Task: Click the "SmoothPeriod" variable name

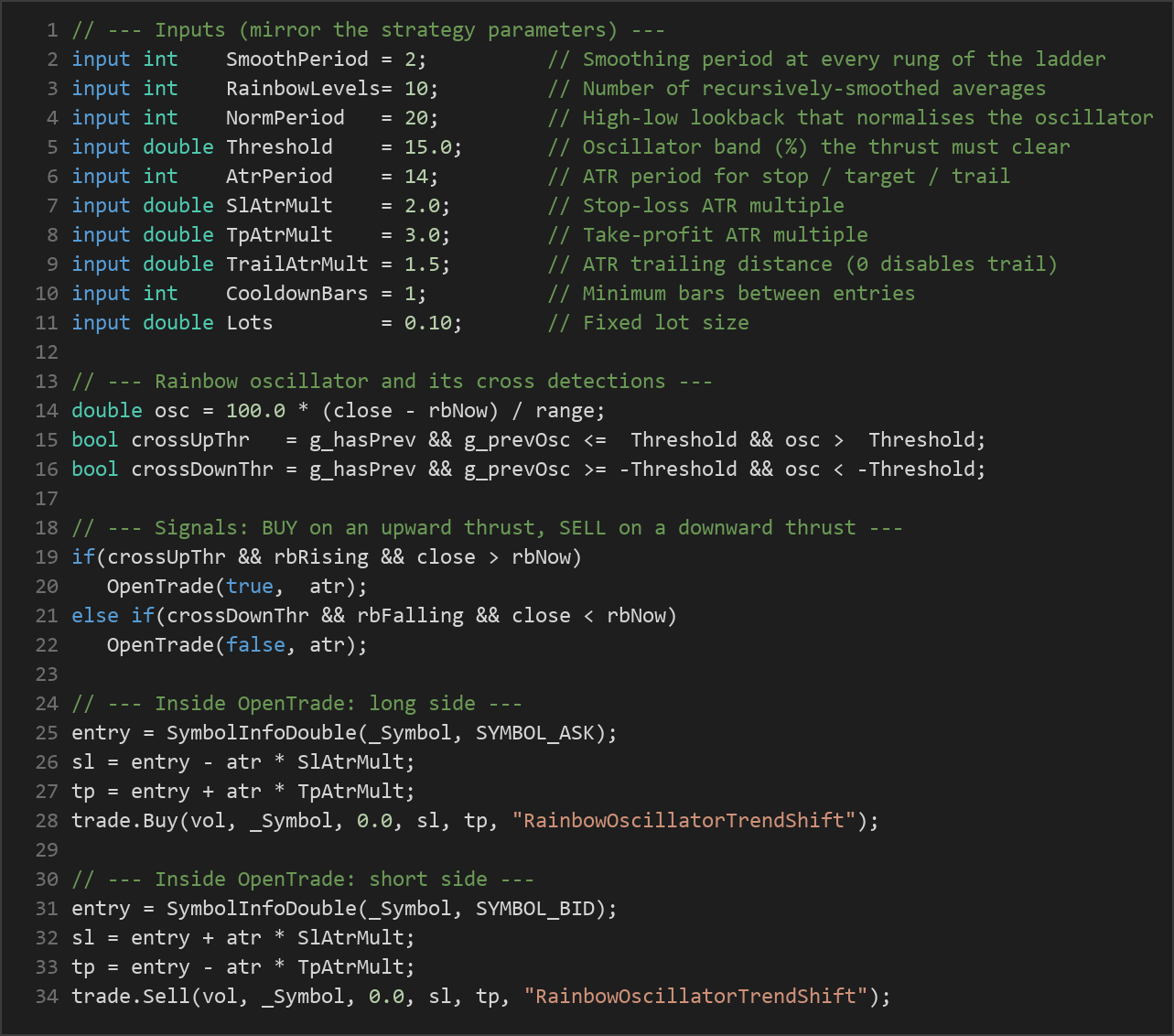Action: pos(297,59)
